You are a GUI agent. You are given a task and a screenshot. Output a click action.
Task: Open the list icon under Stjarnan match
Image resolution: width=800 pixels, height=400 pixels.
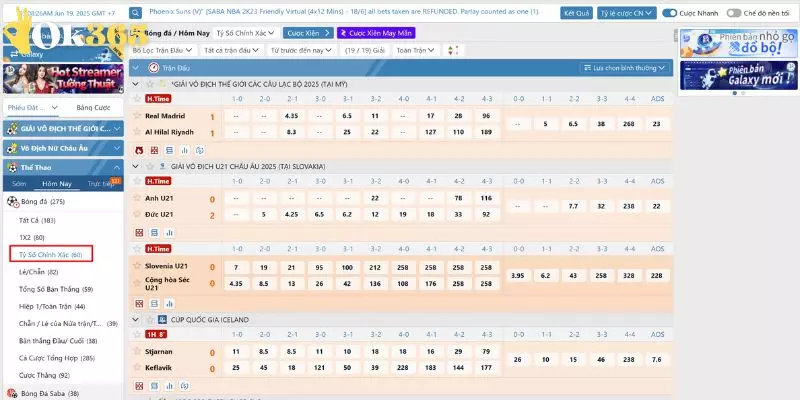155,386
